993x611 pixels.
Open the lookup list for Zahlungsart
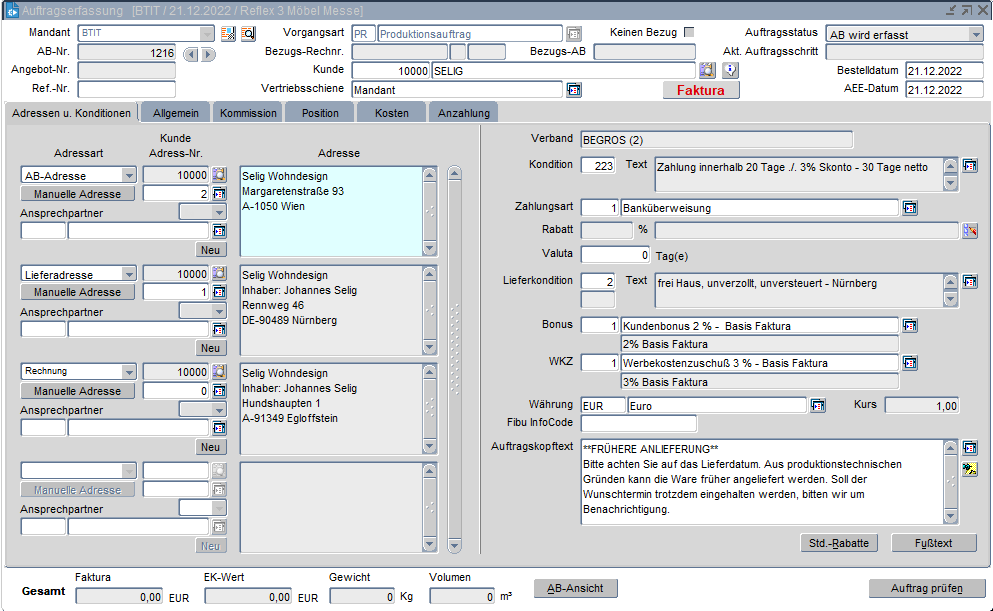click(x=909, y=208)
